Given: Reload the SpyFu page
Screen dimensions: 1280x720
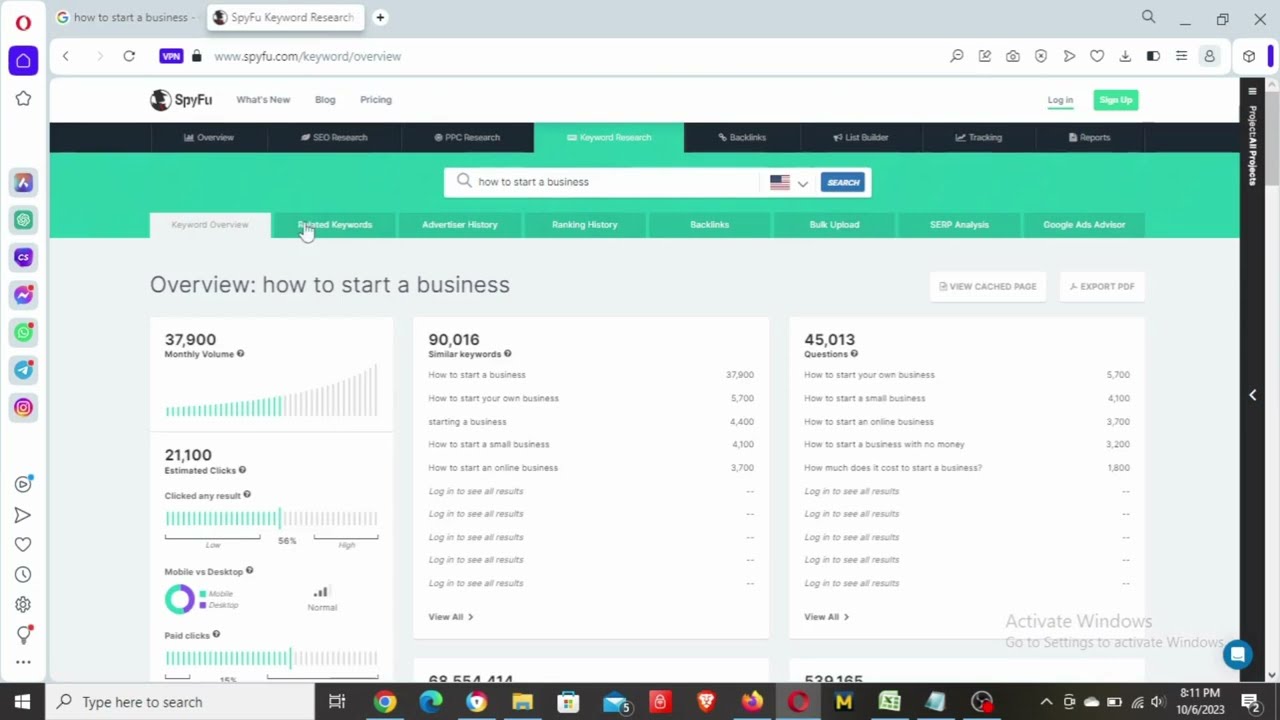Looking at the screenshot, I should (129, 56).
